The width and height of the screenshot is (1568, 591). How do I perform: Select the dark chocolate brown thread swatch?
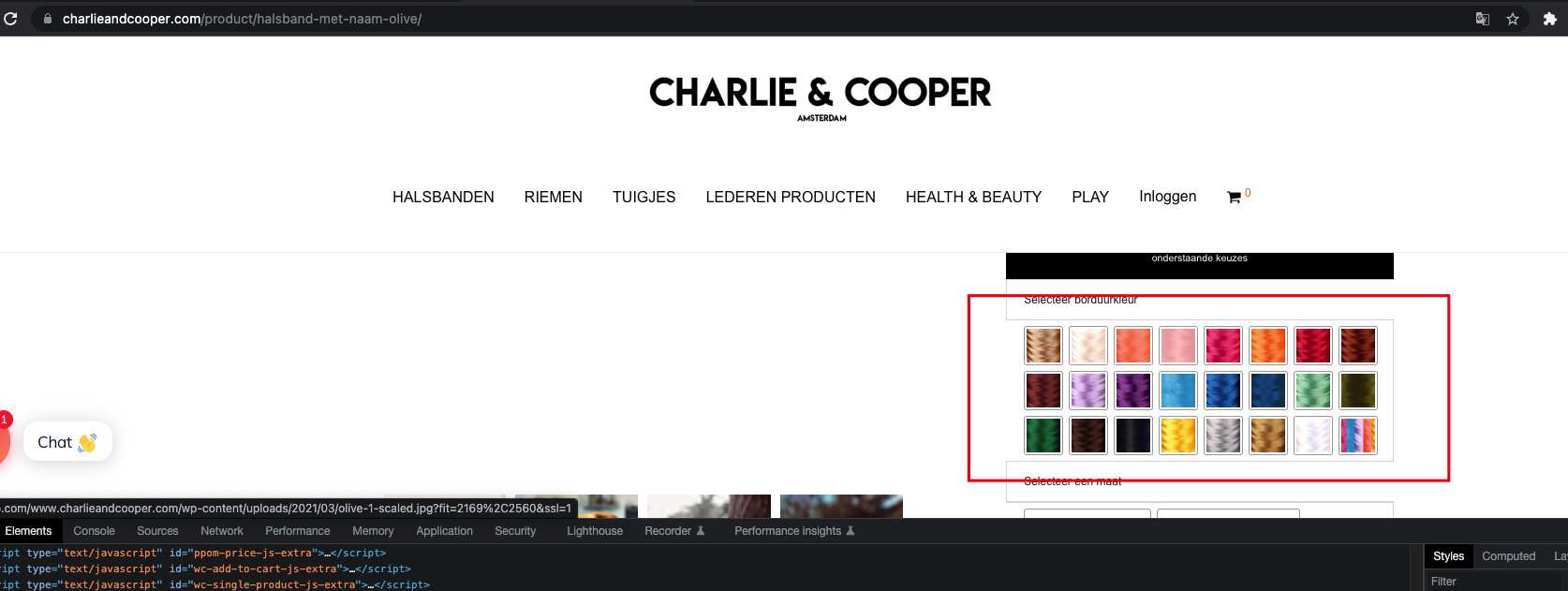coord(1088,436)
